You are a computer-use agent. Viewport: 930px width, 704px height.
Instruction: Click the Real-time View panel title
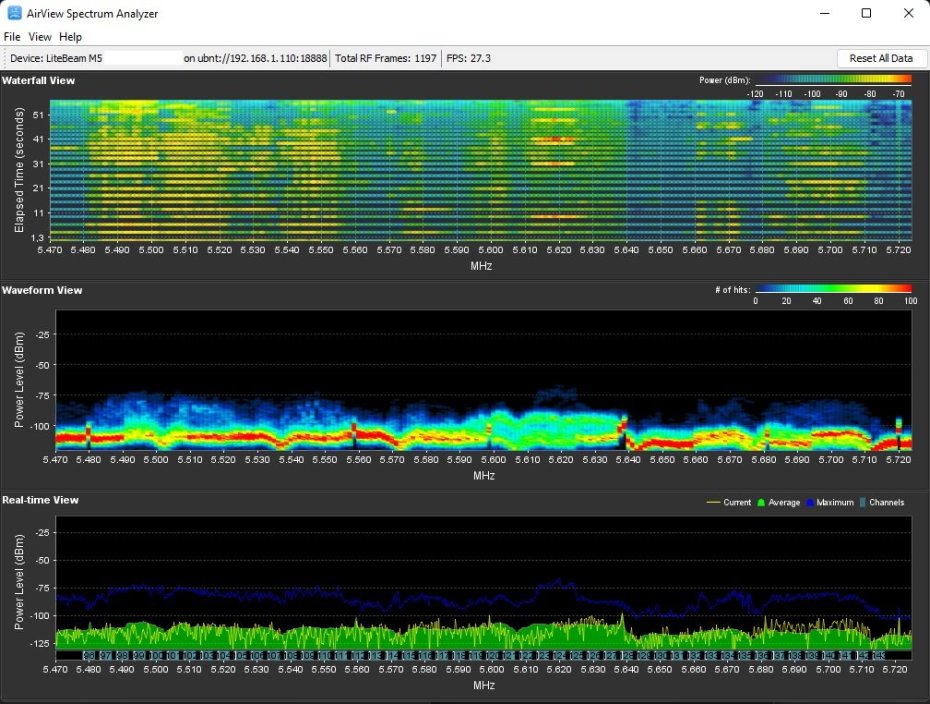[42, 500]
